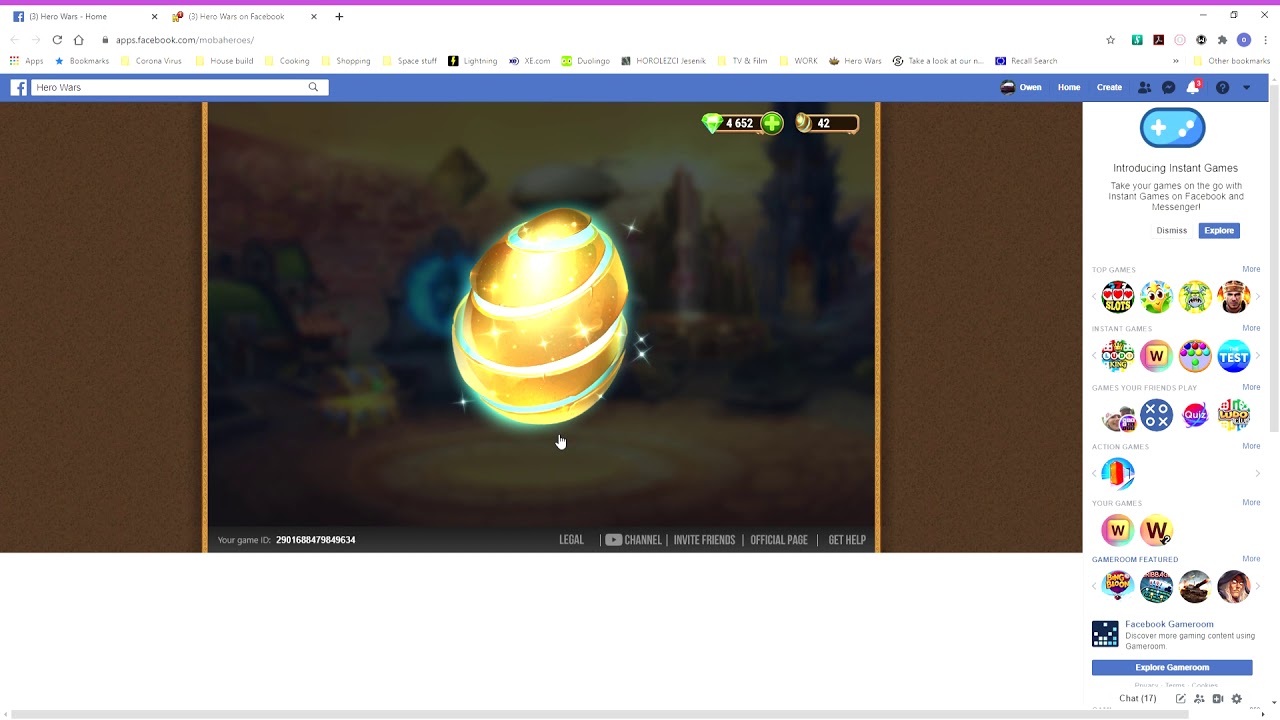
Task: Click the Facebook logo in the blue header
Action: [18, 87]
